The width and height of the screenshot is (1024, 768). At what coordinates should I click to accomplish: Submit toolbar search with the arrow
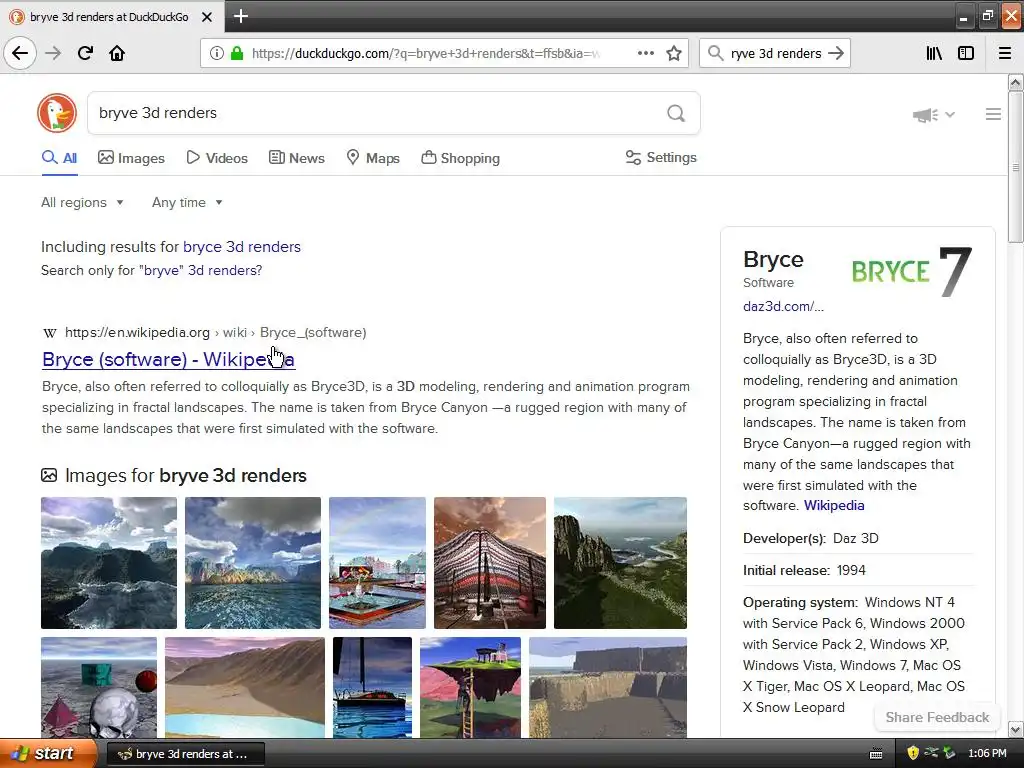coord(836,53)
